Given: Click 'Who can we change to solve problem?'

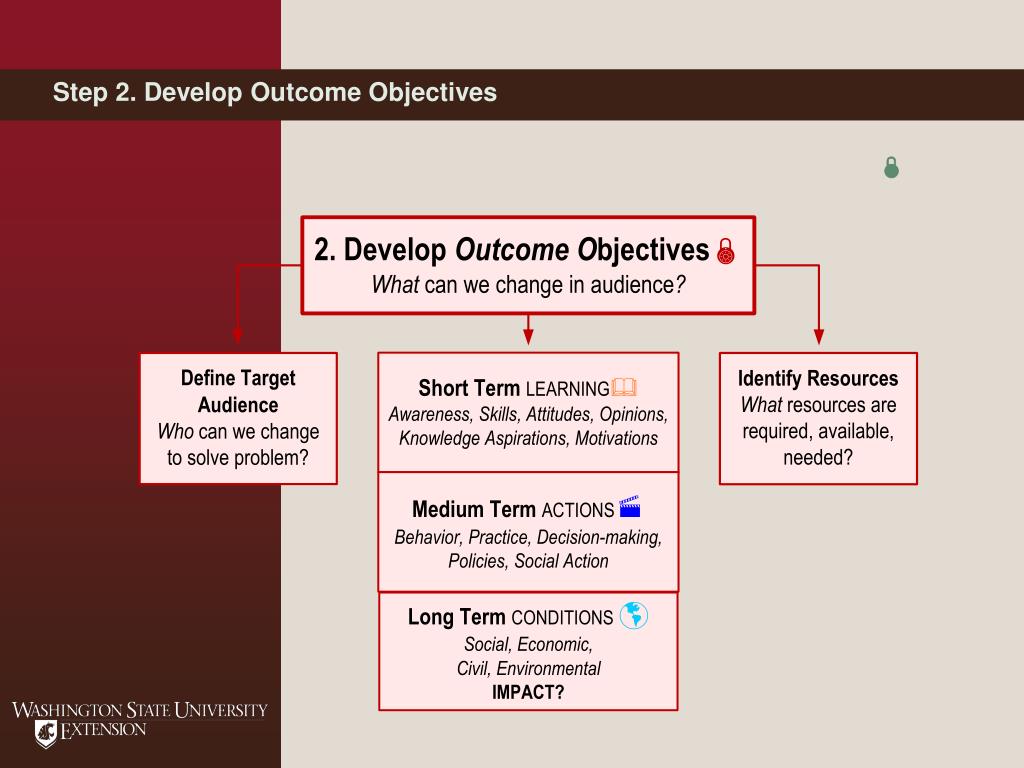Looking at the screenshot, I should click(238, 445).
